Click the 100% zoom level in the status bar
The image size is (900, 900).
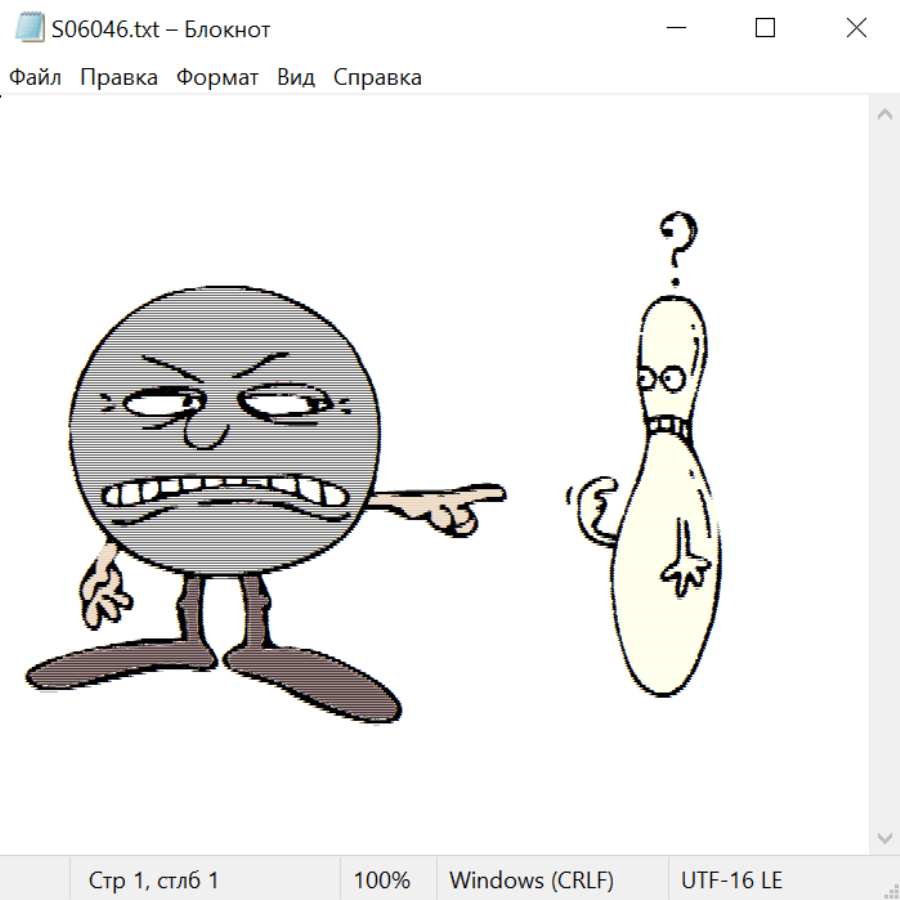pyautogui.click(x=382, y=880)
